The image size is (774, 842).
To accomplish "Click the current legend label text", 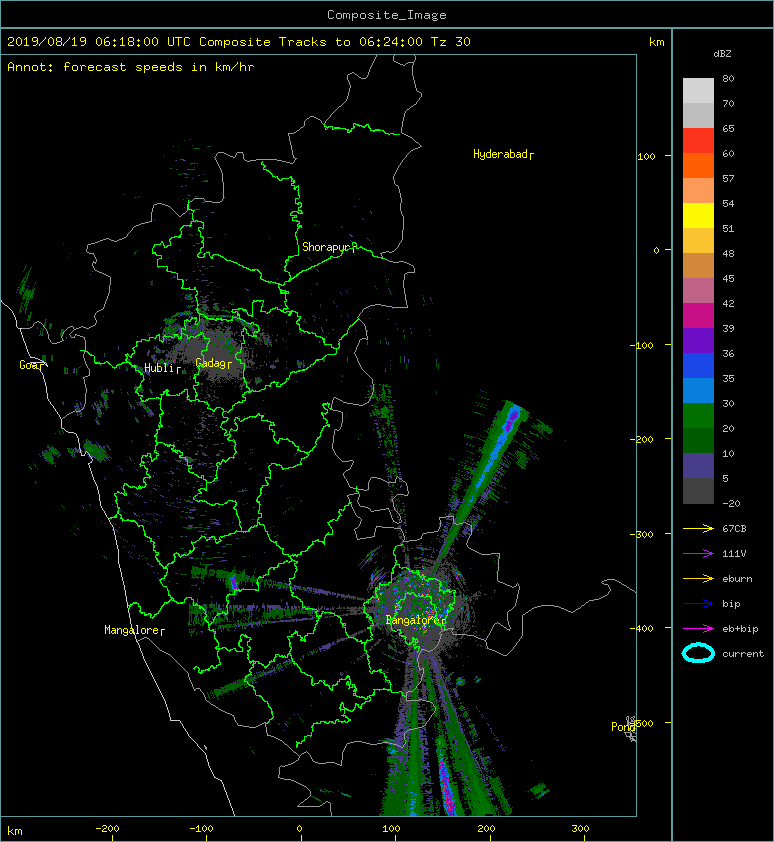I will [x=743, y=654].
